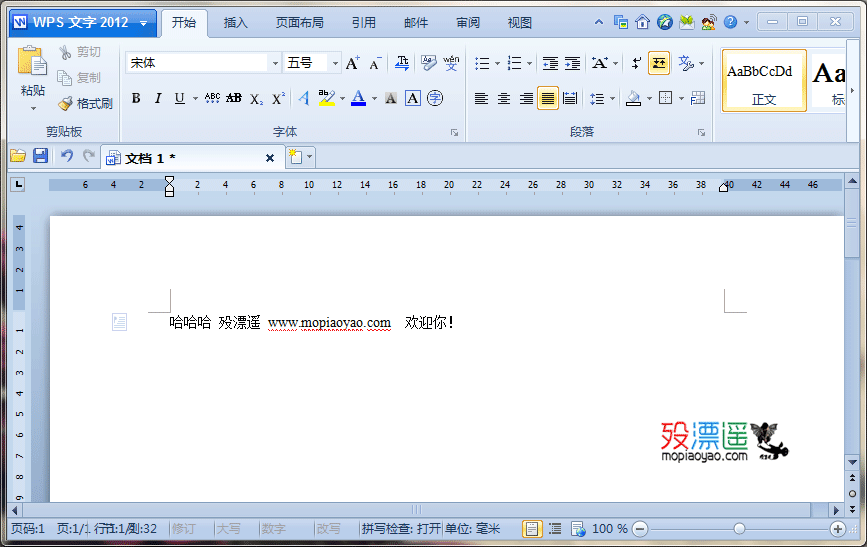Toggle bold formatting
867x547 pixels.
[136, 98]
